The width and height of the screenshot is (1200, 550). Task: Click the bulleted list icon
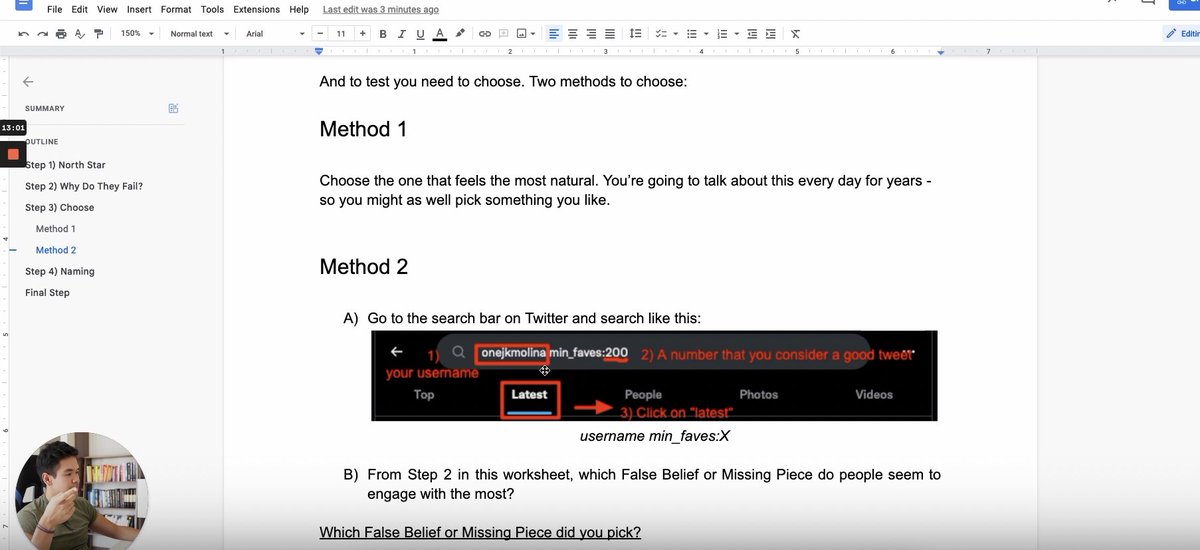pos(692,34)
